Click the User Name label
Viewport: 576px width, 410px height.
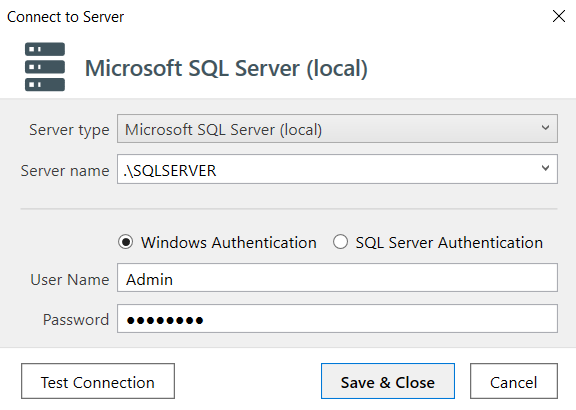[x=70, y=280]
